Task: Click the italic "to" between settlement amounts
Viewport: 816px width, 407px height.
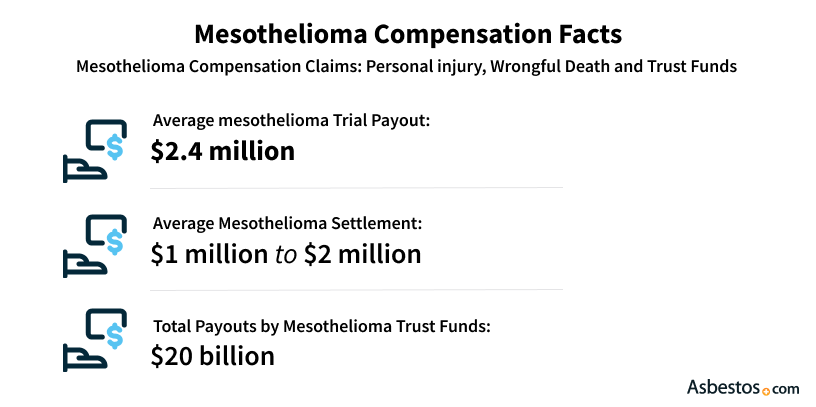Action: [x=285, y=255]
